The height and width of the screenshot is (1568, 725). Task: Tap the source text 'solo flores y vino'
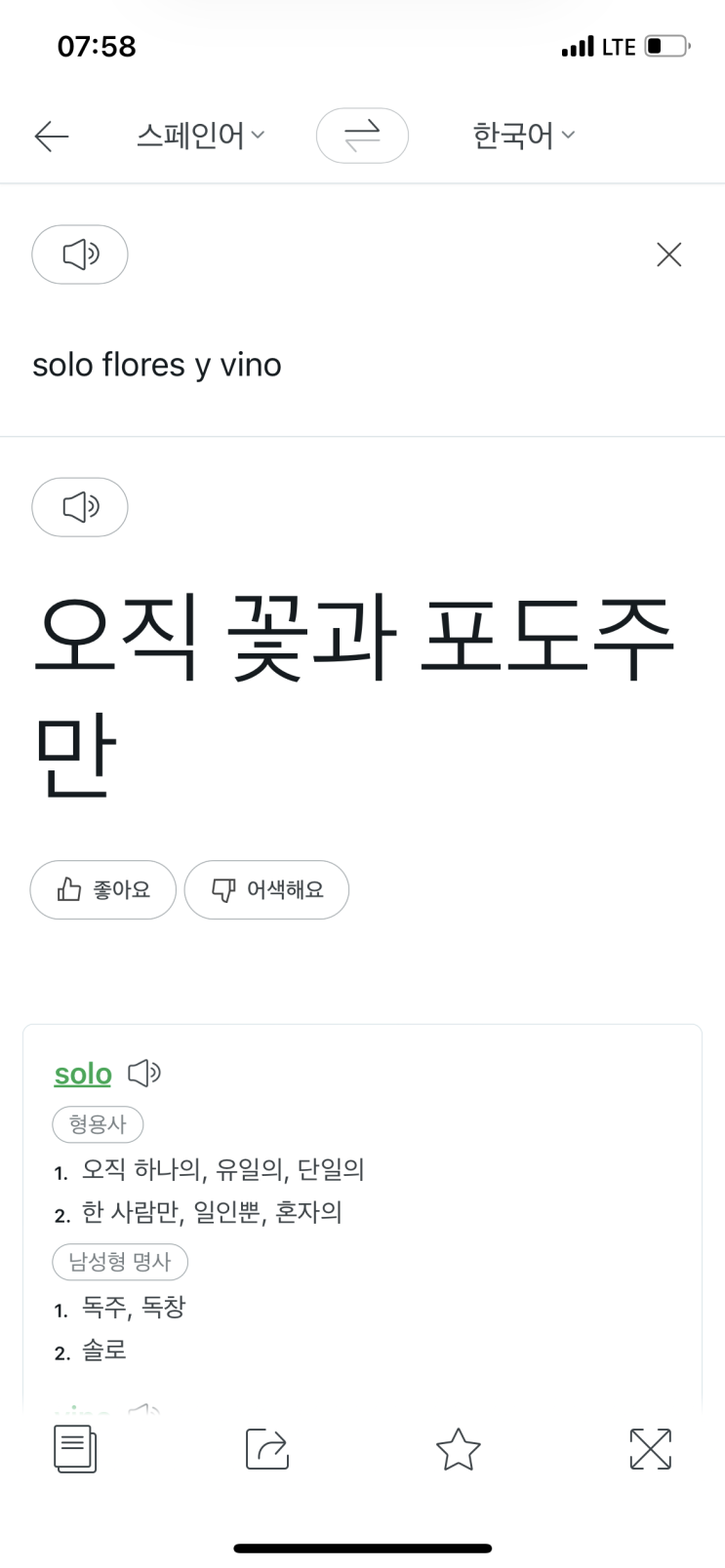coord(157,365)
